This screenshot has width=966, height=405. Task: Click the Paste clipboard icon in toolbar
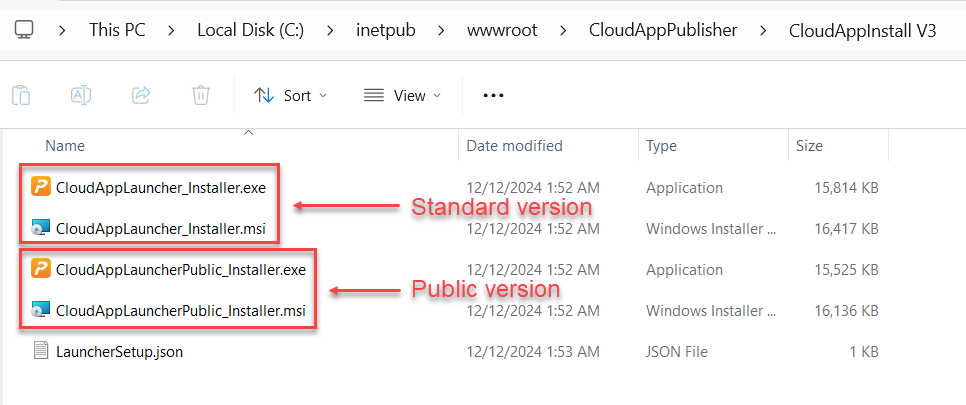[21, 96]
